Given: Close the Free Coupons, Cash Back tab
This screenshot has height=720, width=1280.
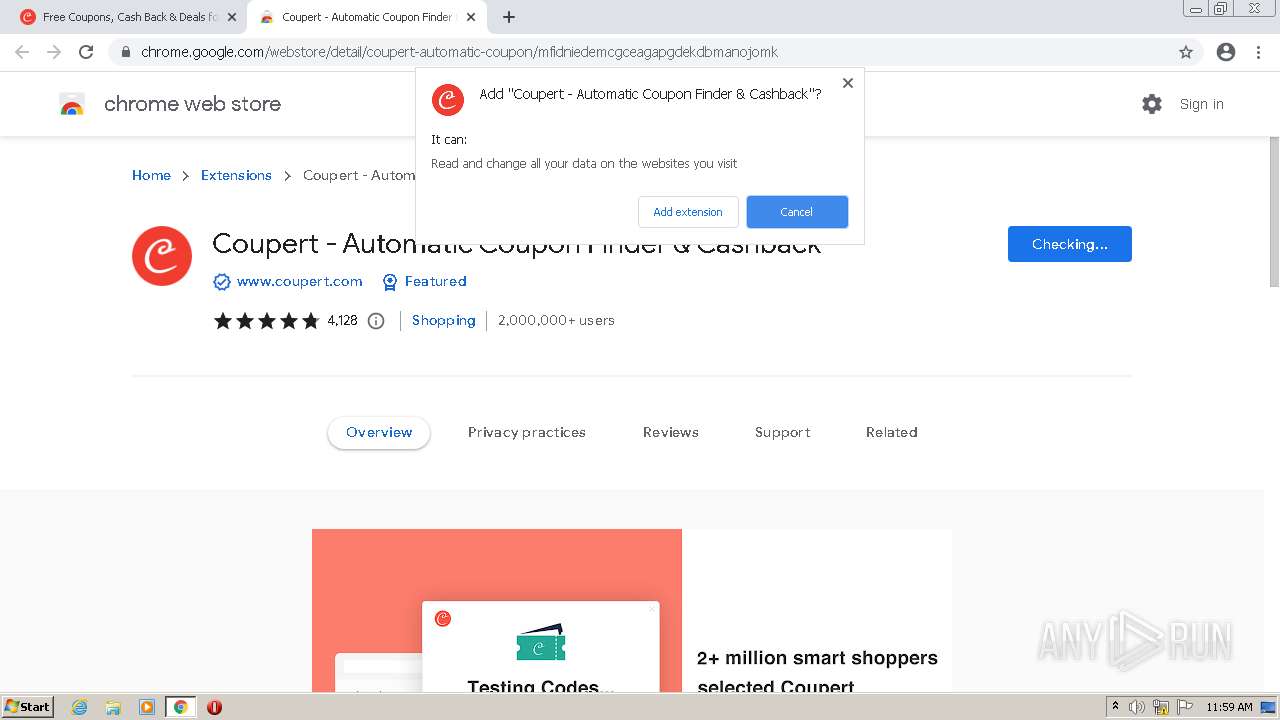Looking at the screenshot, I should tap(231, 17).
